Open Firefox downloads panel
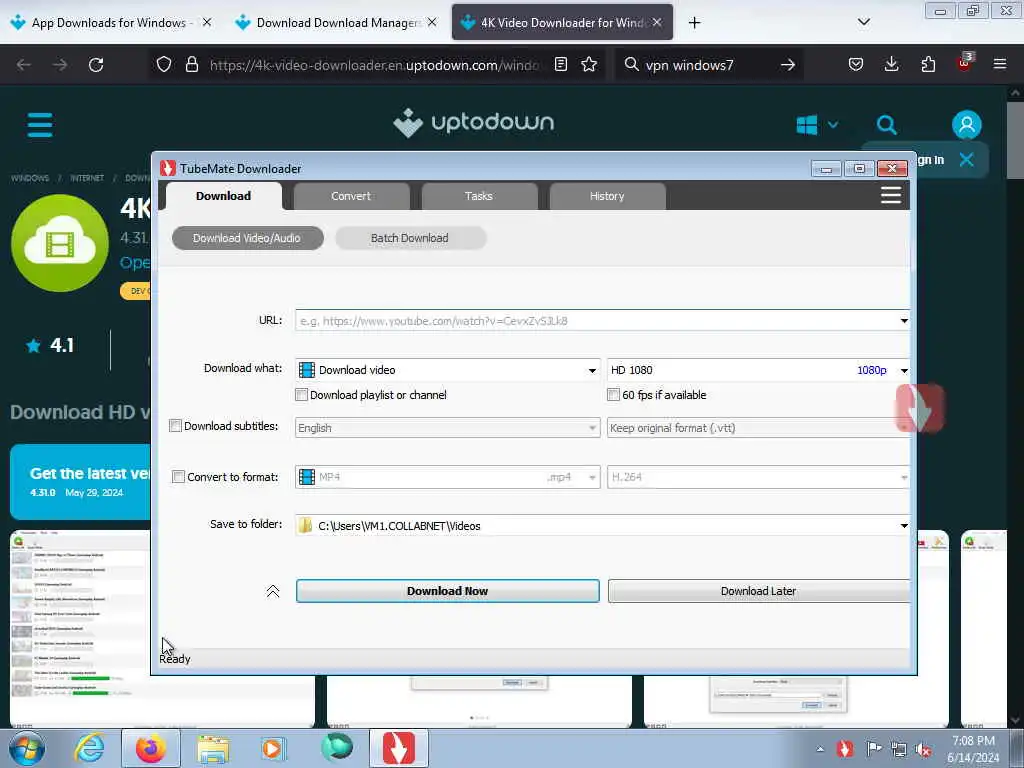This screenshot has width=1024, height=768. click(x=891, y=65)
